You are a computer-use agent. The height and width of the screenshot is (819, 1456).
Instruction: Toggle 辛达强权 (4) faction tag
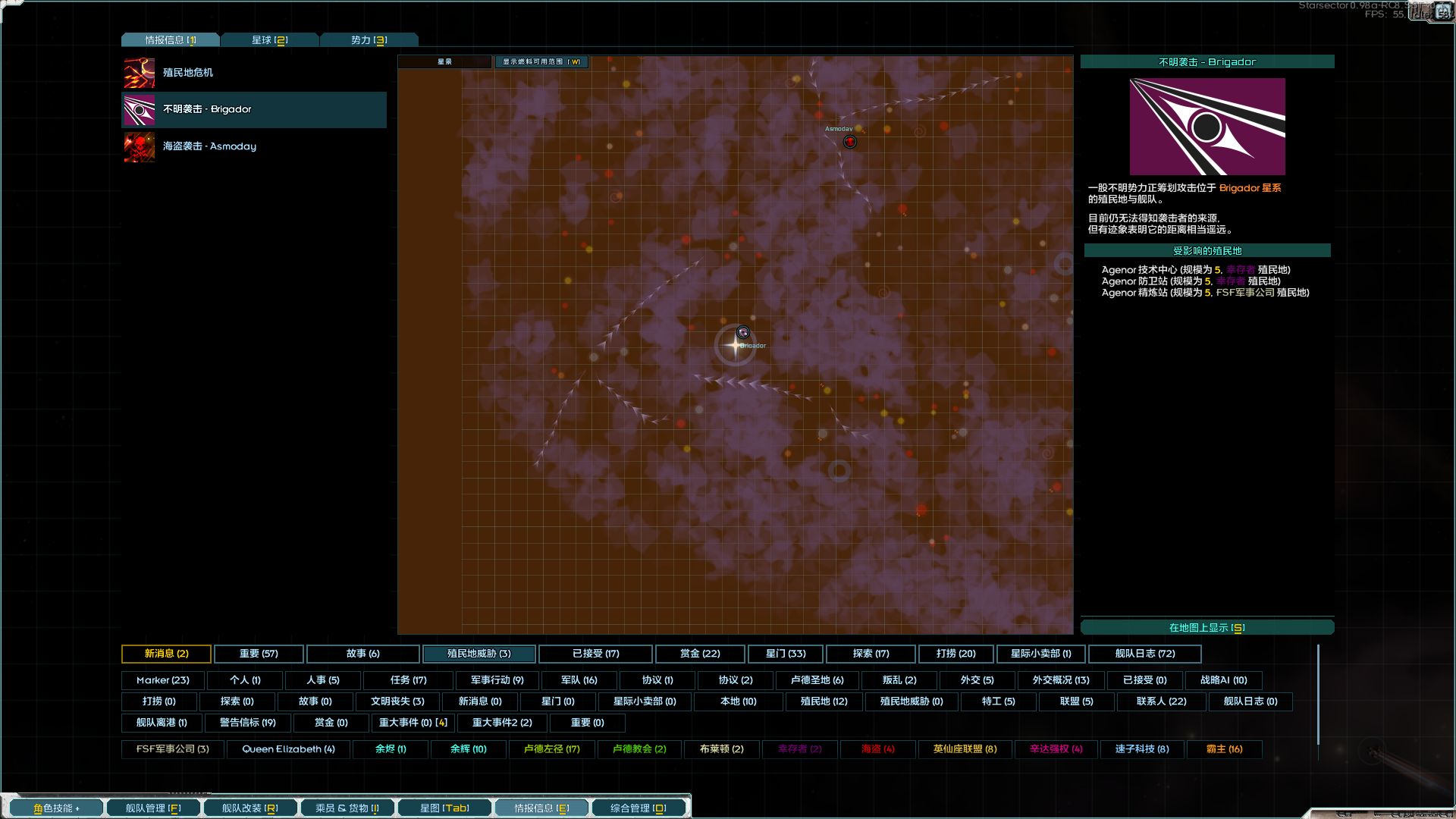[x=1056, y=749]
